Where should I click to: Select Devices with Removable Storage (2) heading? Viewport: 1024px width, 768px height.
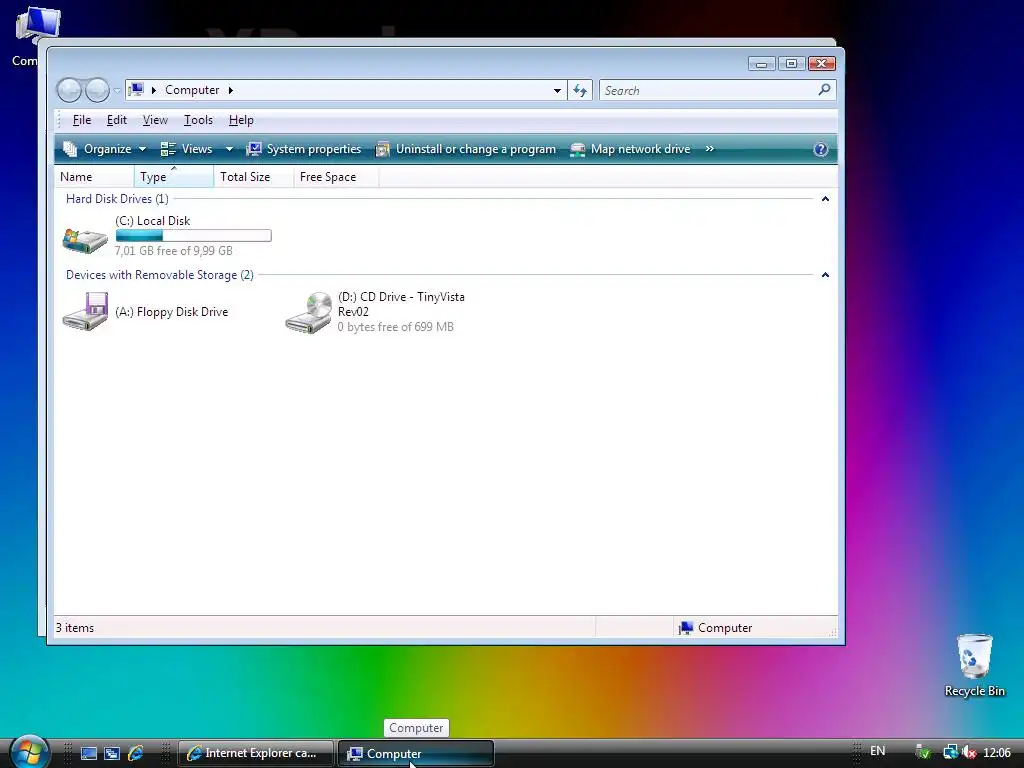[x=160, y=275]
